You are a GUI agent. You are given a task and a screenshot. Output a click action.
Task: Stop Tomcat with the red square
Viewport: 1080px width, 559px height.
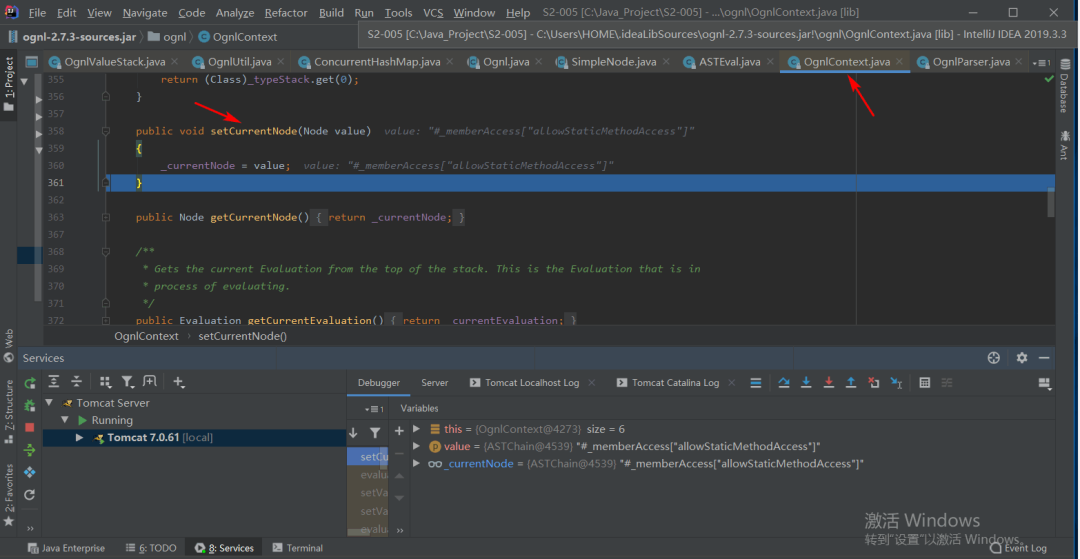coord(30,428)
